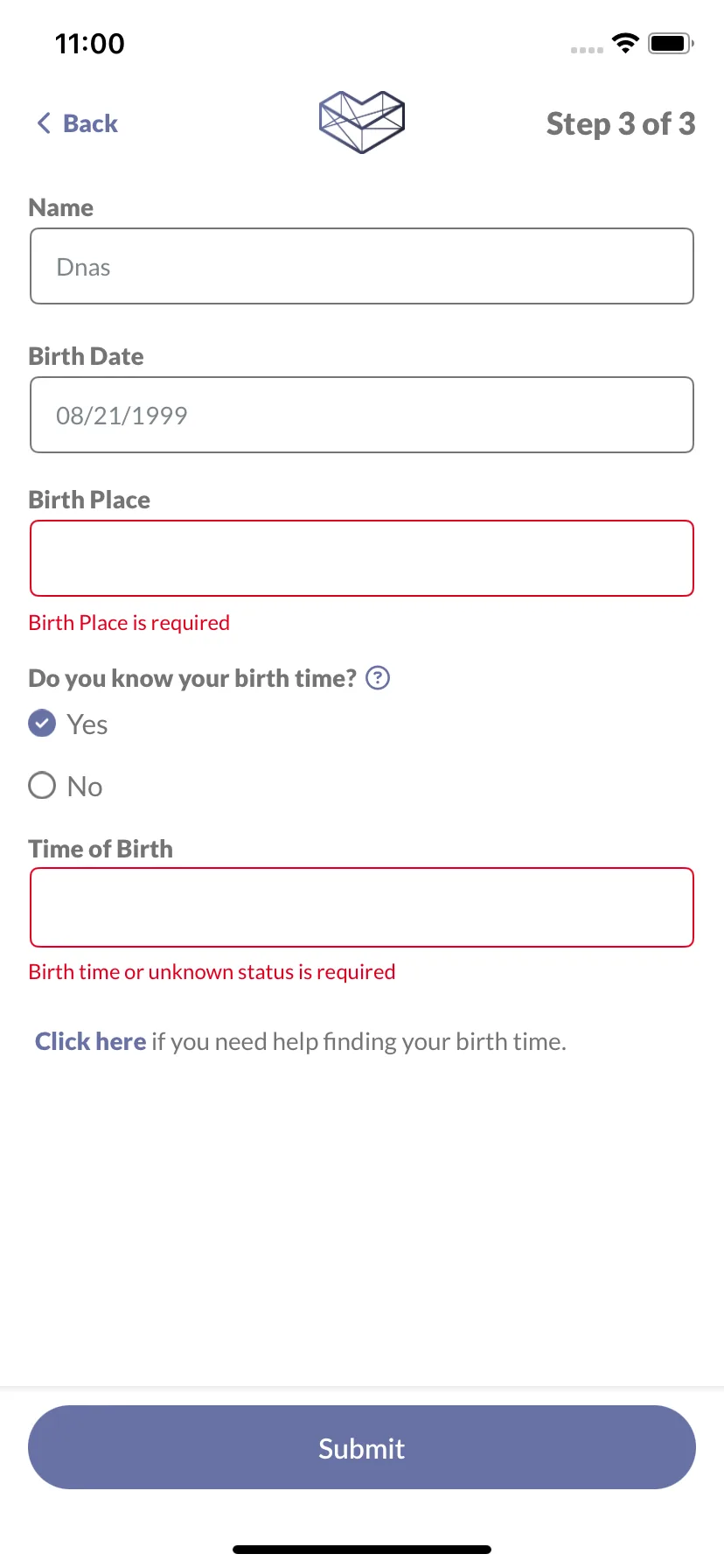The width and height of the screenshot is (724, 1568).
Task: Tap the "Step 3 of 3" indicator
Action: click(621, 123)
